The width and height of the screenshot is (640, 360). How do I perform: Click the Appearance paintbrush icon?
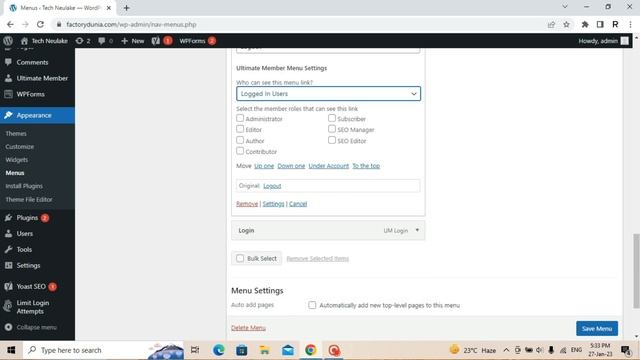click(x=8, y=115)
